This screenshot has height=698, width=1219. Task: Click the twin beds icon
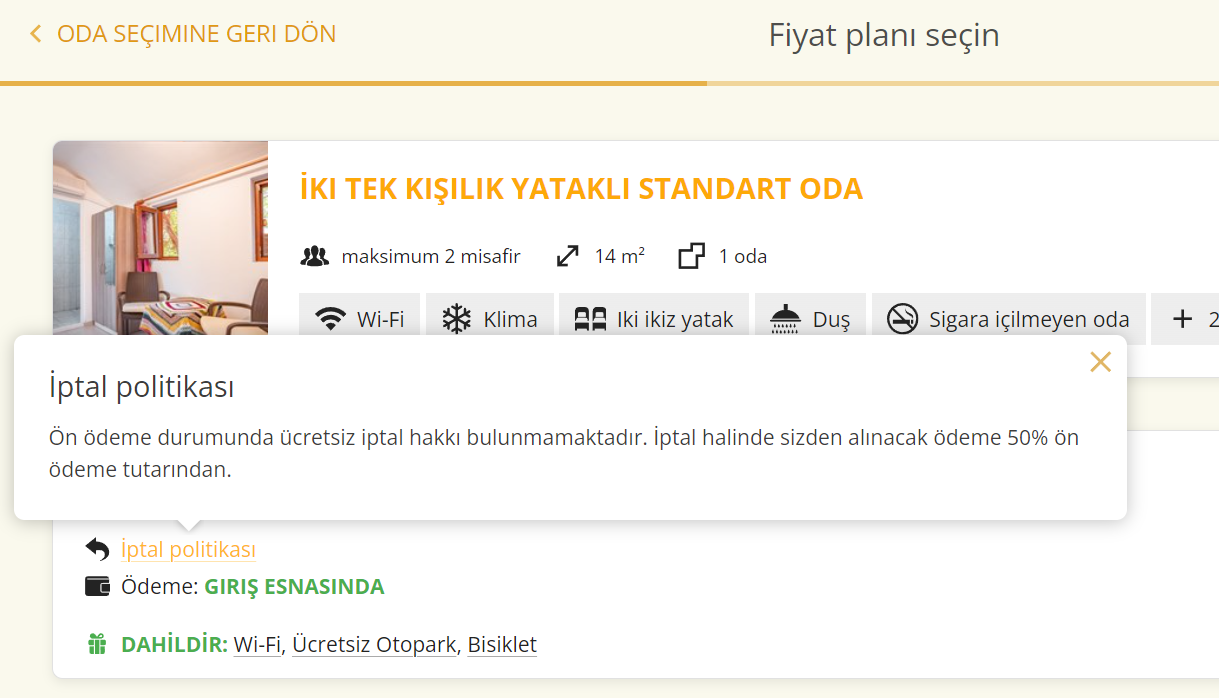click(590, 320)
